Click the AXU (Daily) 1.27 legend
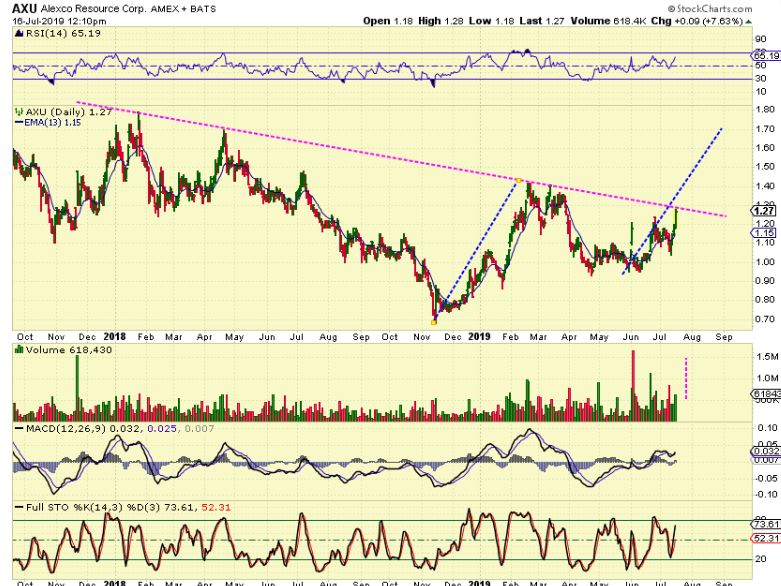This screenshot has width=781, height=586. pos(69,112)
